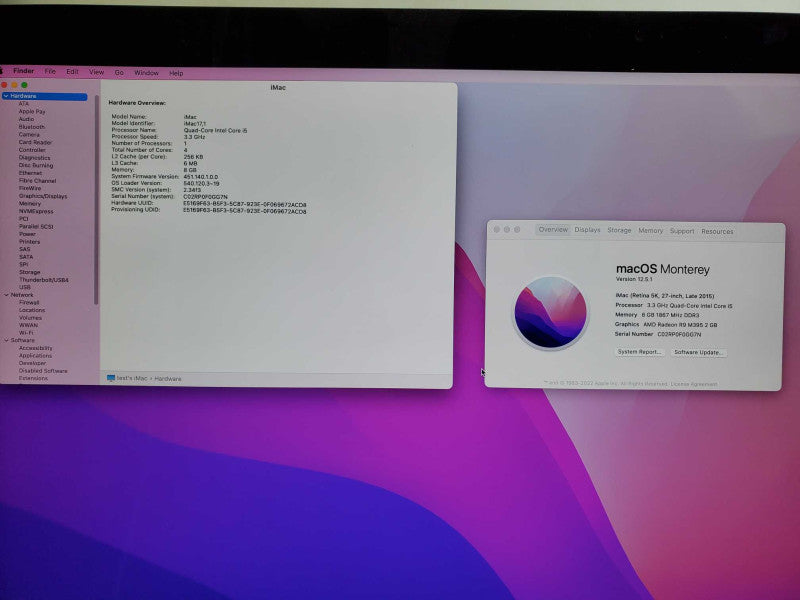Select Disc Burning in the sidebar
The width and height of the screenshot is (800, 600).
pos(36,165)
